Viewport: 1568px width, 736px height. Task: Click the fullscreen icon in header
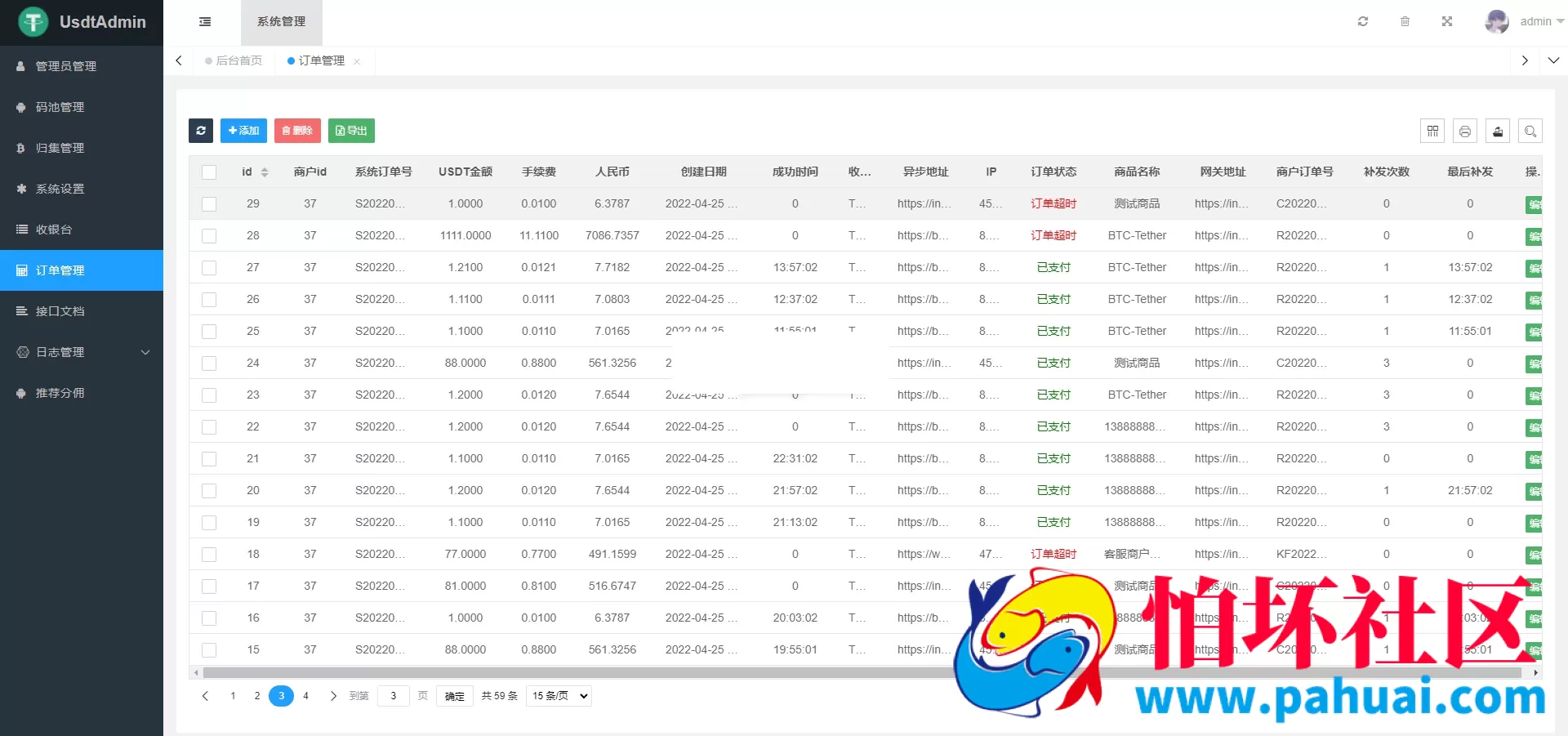click(x=1447, y=22)
